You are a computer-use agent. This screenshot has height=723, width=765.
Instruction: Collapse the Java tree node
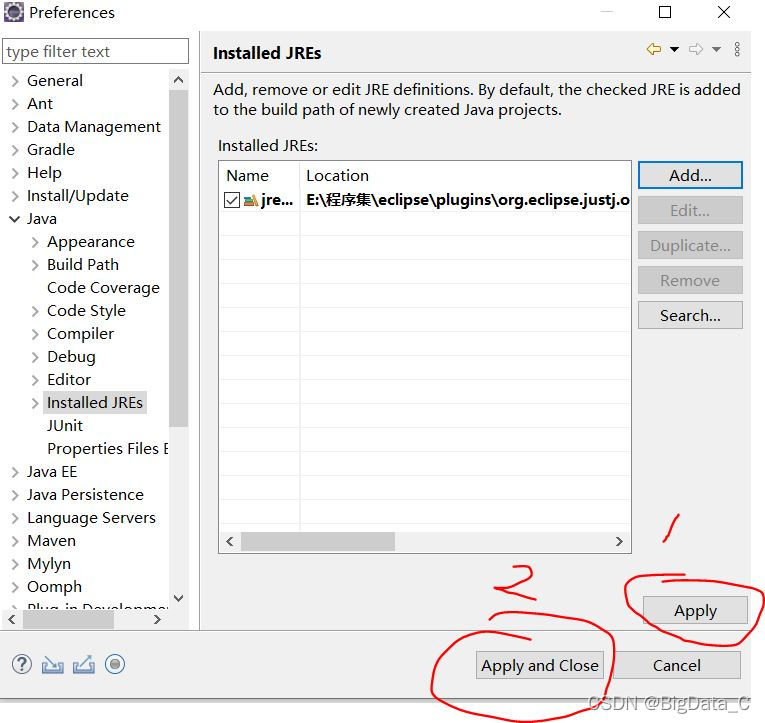[15, 219]
